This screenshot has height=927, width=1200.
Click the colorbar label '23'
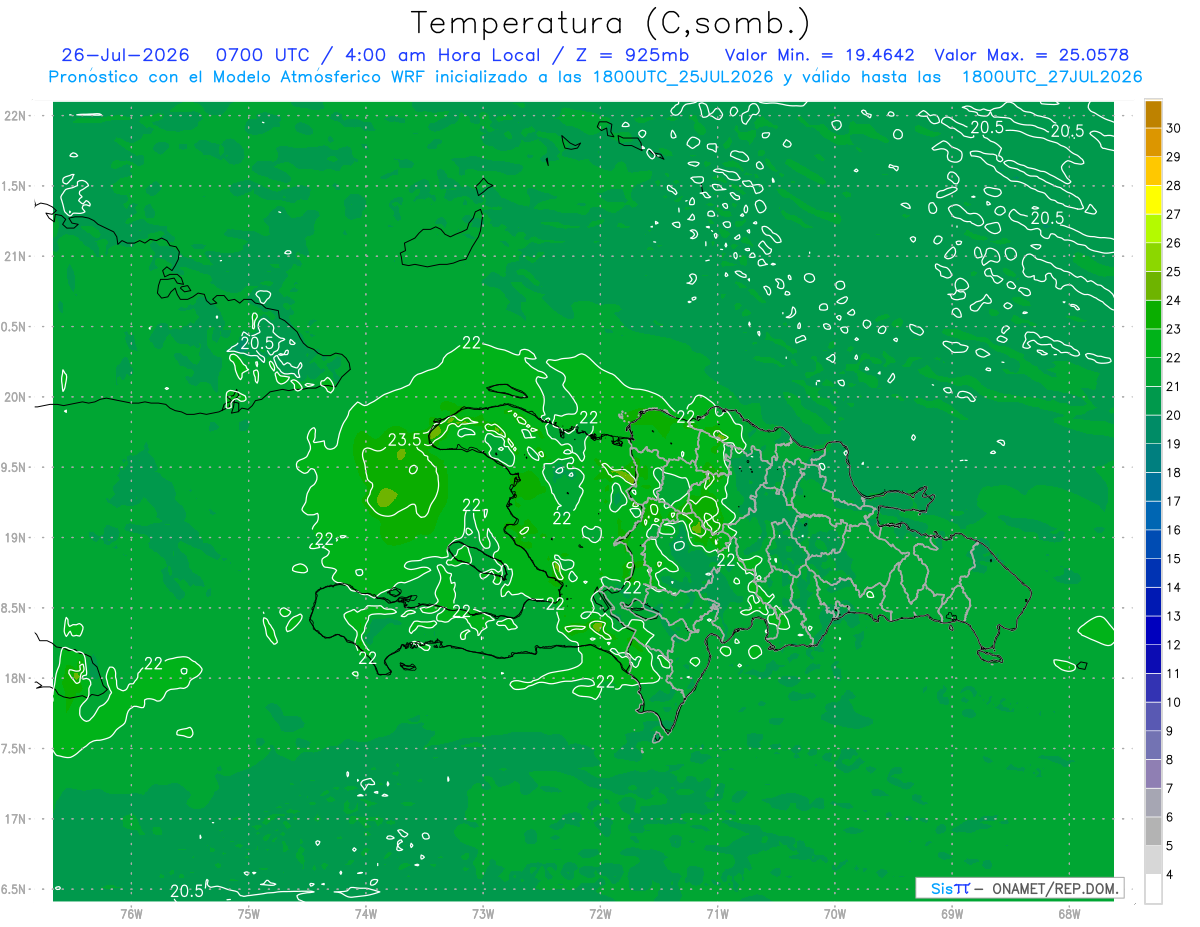tap(1174, 329)
